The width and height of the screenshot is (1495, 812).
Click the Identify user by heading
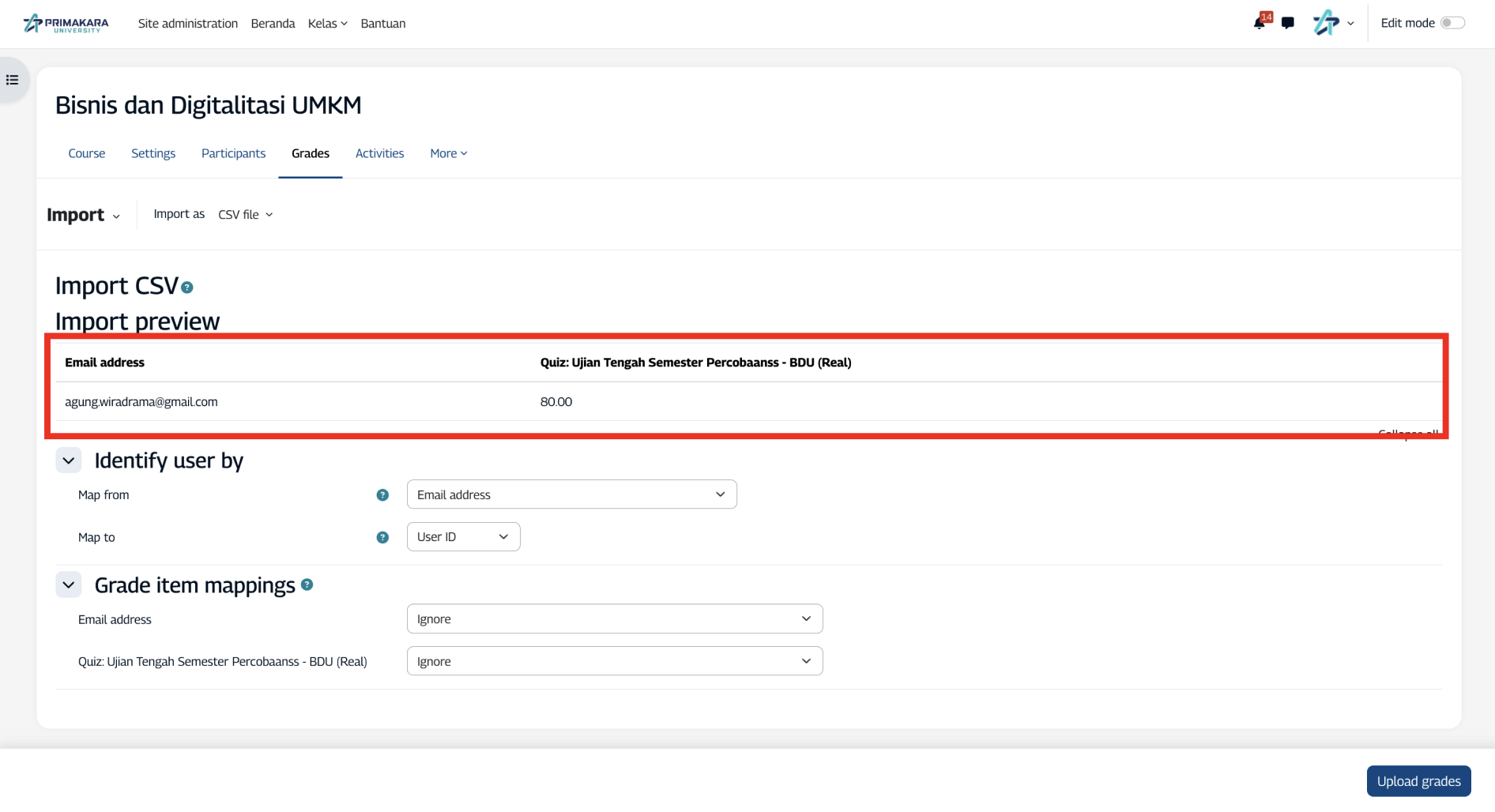pos(169,461)
